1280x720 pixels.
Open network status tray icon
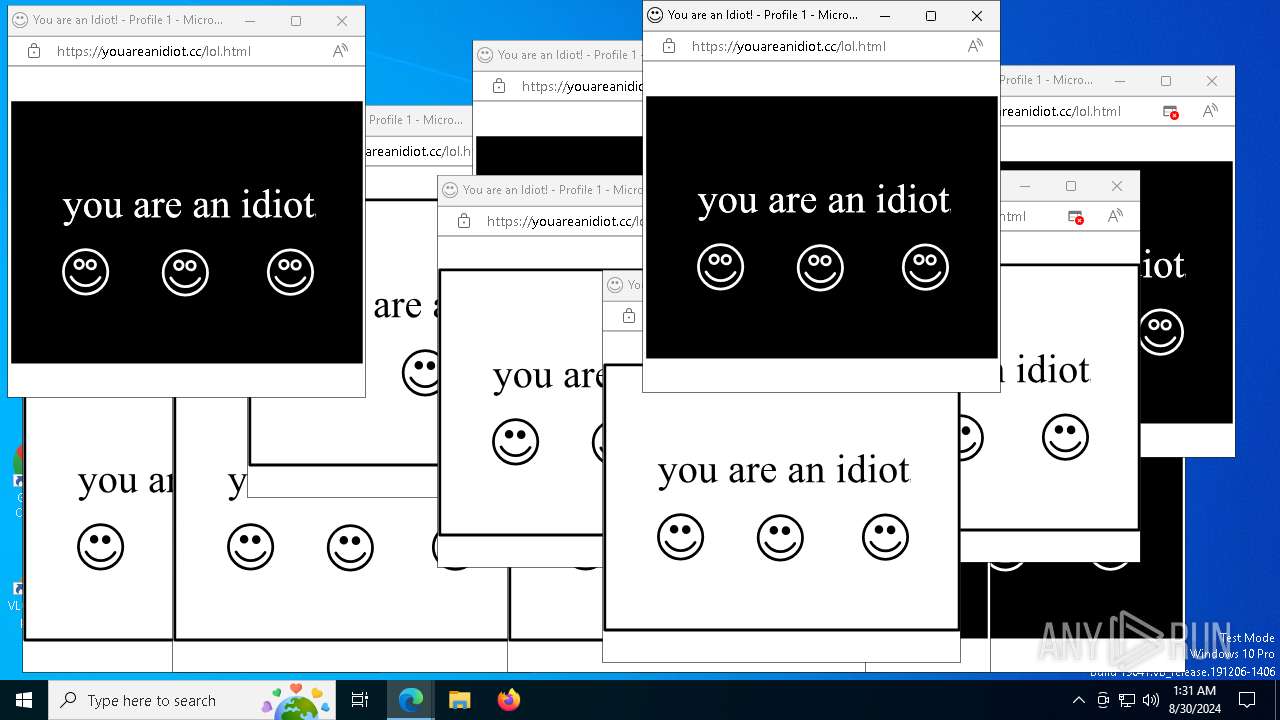coord(1127,700)
